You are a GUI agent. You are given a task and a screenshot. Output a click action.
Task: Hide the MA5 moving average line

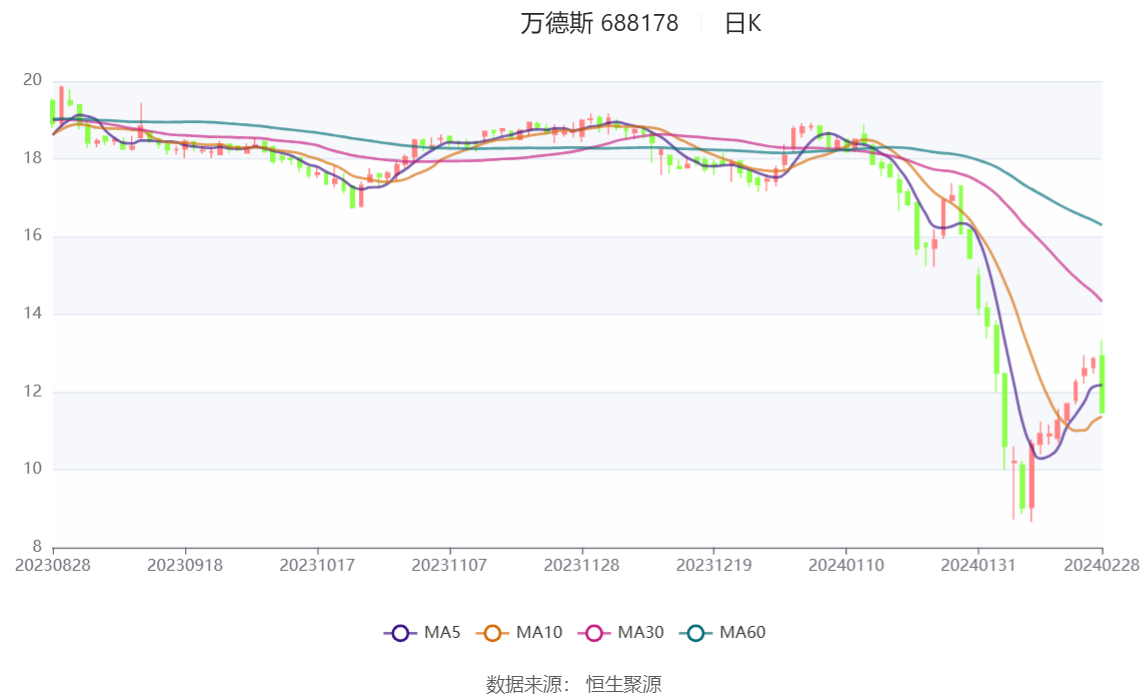pyautogui.click(x=442, y=632)
